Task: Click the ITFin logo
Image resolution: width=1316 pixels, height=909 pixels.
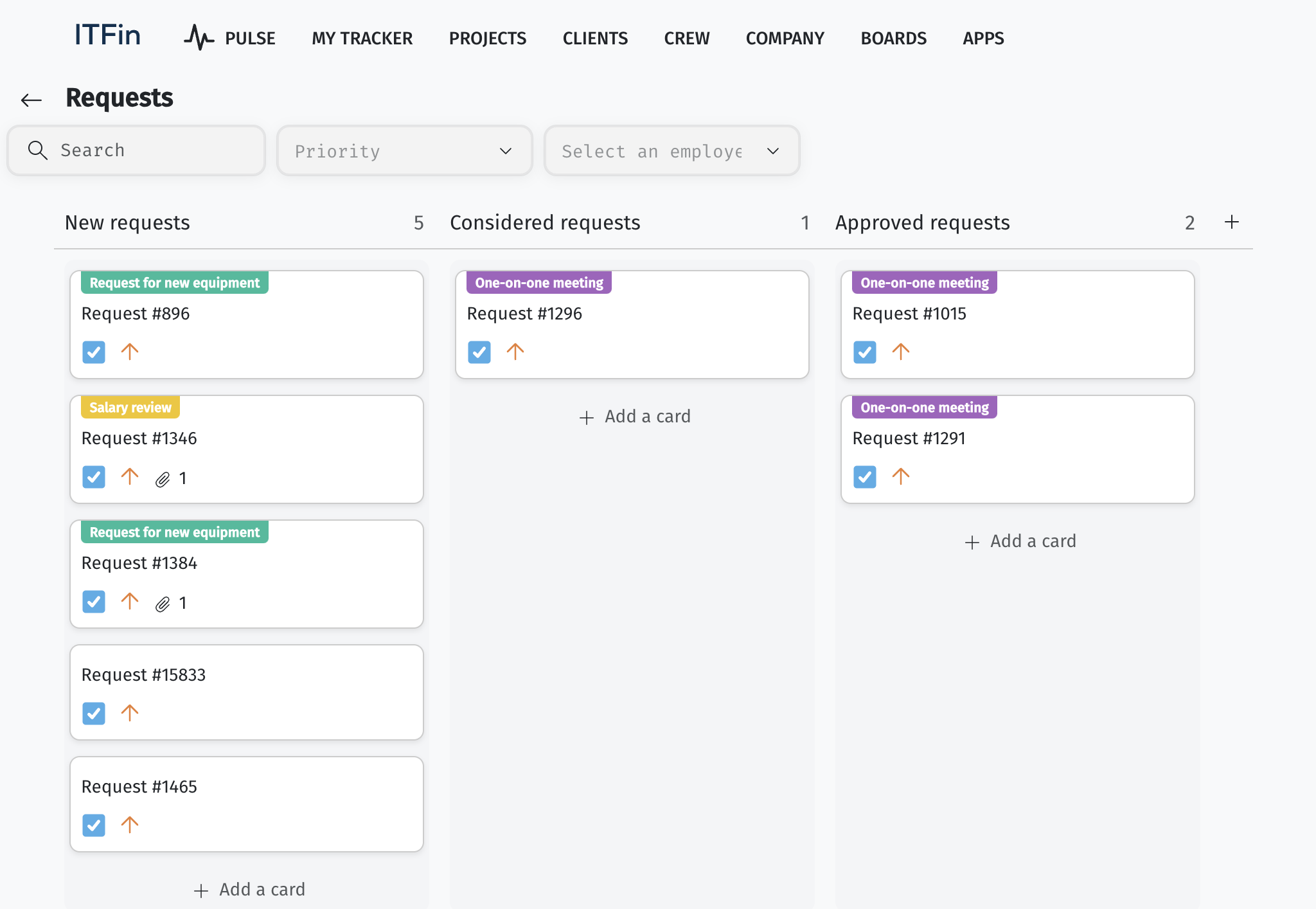Action: click(x=107, y=35)
